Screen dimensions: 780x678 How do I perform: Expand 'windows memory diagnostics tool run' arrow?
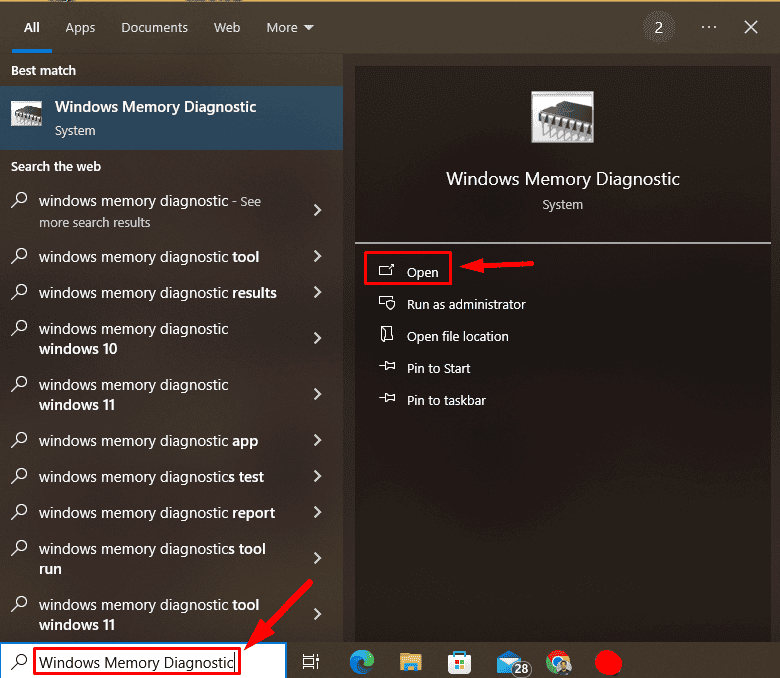point(317,558)
